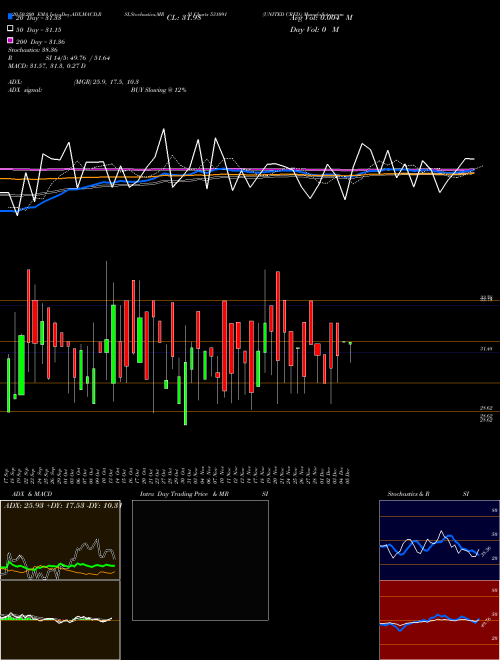Select the '50 Day = 31.15' legend text

tap(39, 30)
